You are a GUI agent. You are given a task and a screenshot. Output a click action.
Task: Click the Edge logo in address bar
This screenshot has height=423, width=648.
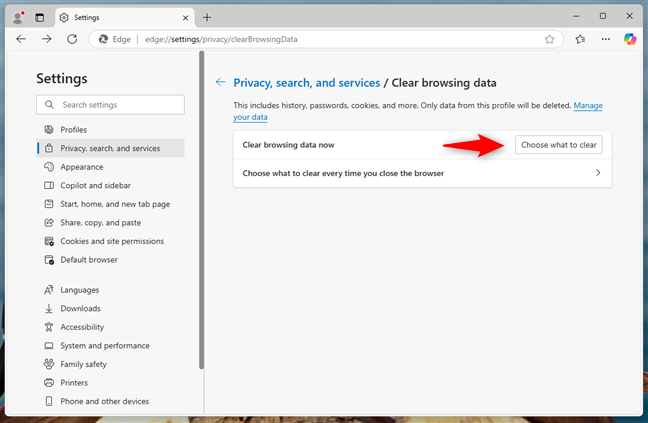(103, 39)
